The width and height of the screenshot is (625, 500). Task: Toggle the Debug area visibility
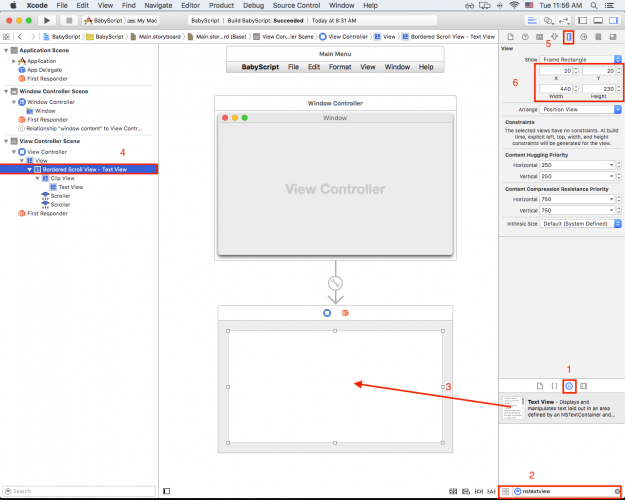pos(598,20)
